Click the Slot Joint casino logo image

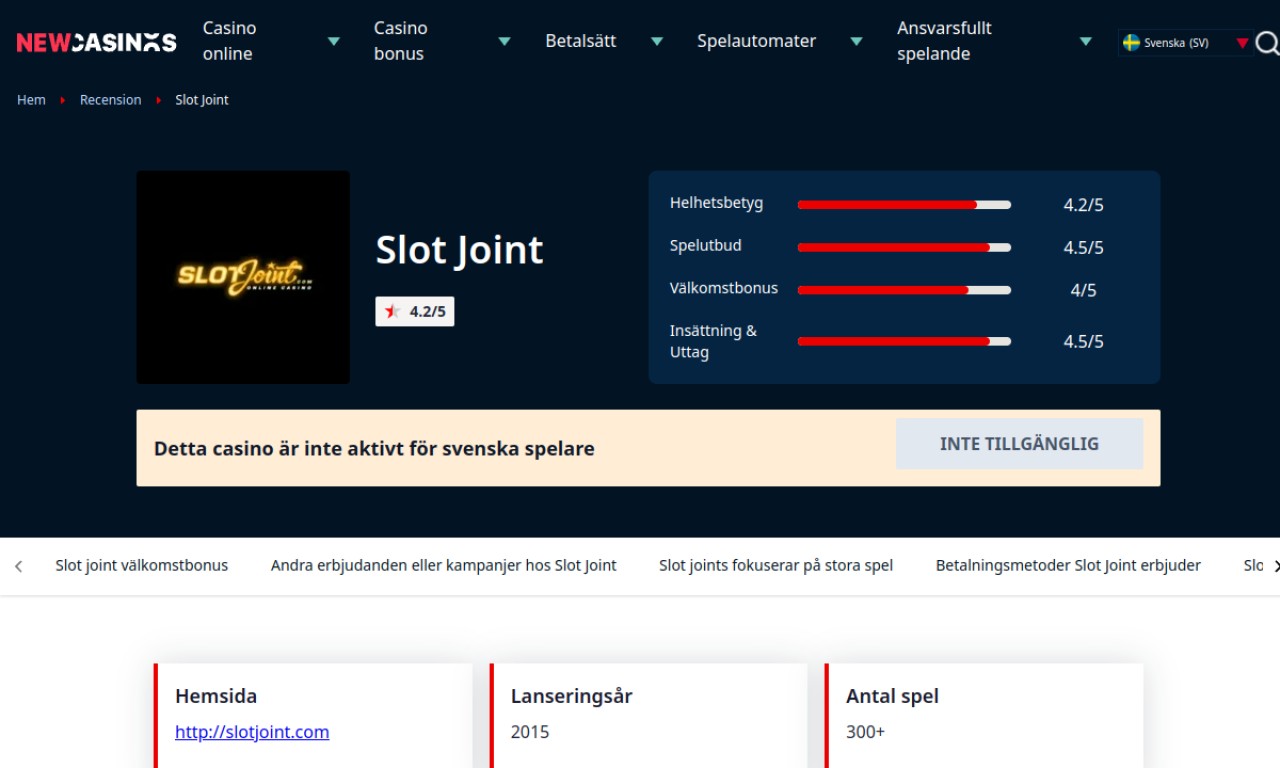coord(243,277)
